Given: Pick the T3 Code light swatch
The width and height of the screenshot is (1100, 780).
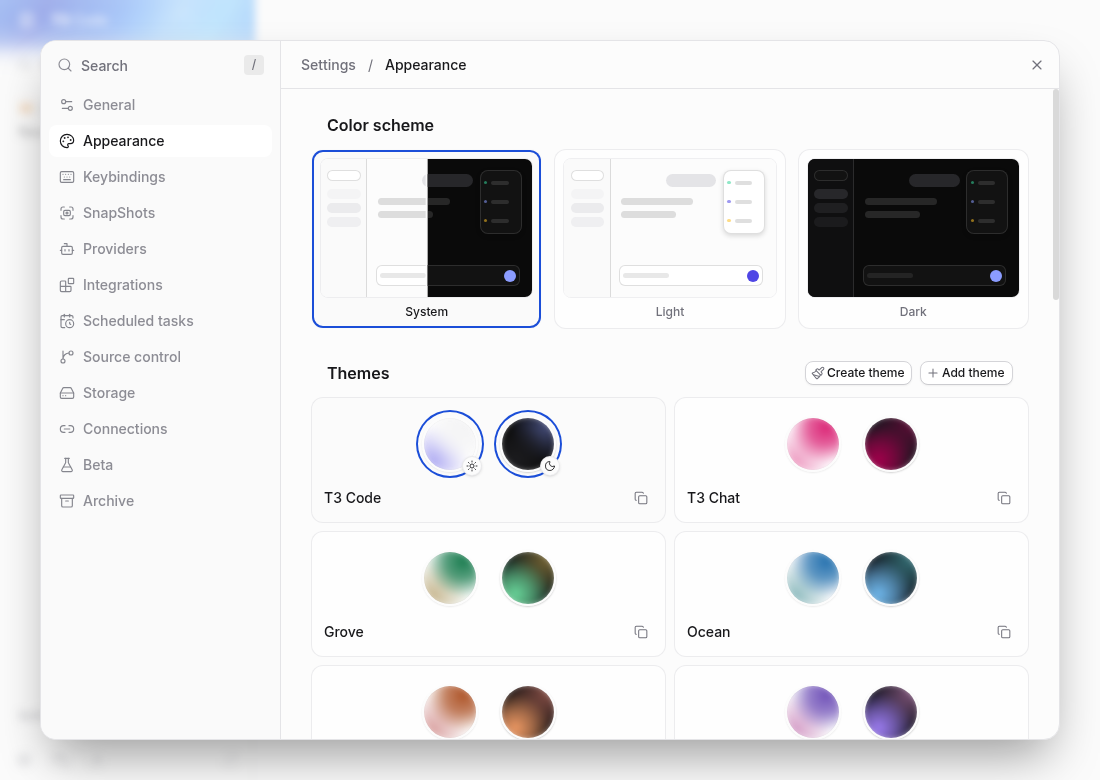Looking at the screenshot, I should click(450, 444).
